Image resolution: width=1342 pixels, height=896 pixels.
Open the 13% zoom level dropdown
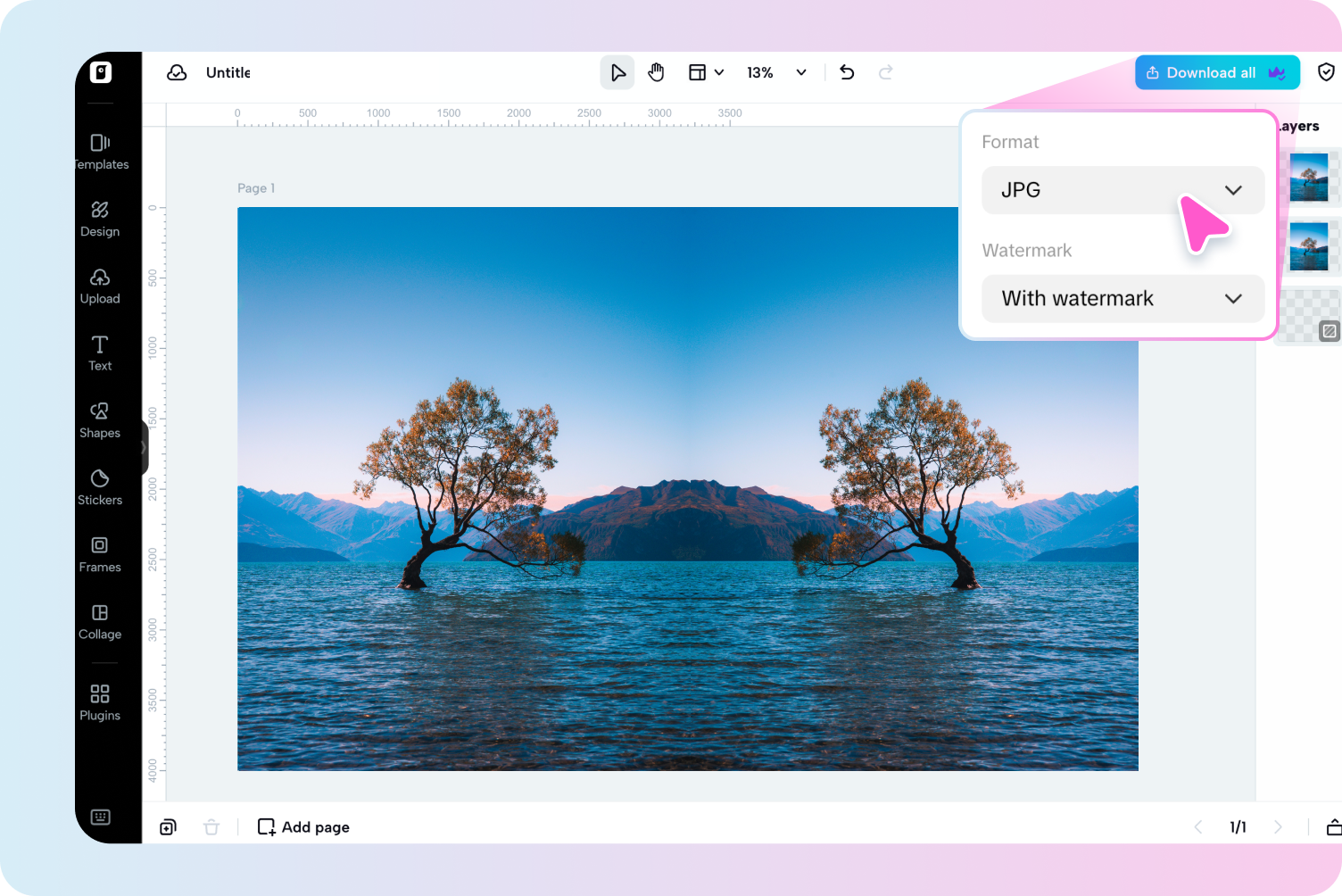(776, 72)
